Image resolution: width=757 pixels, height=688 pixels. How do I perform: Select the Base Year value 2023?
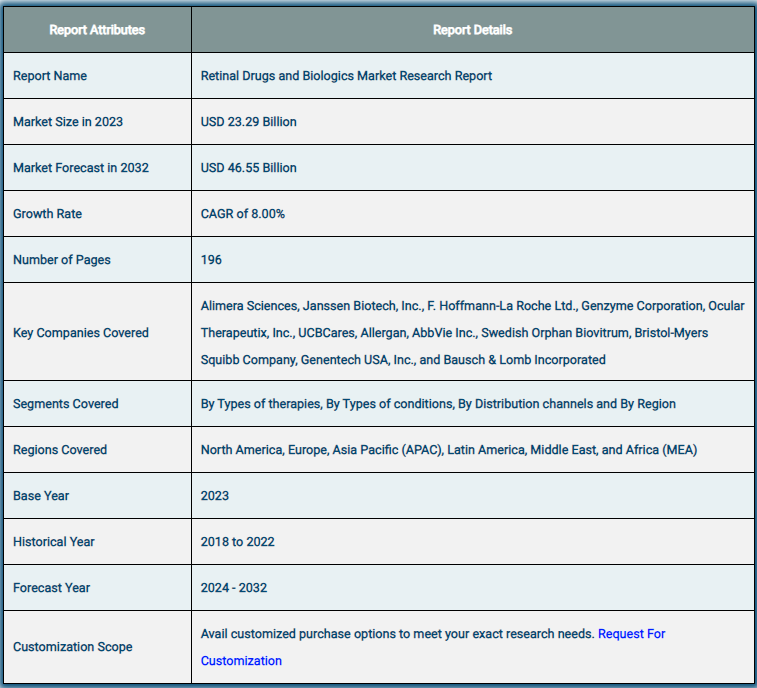[x=215, y=496]
